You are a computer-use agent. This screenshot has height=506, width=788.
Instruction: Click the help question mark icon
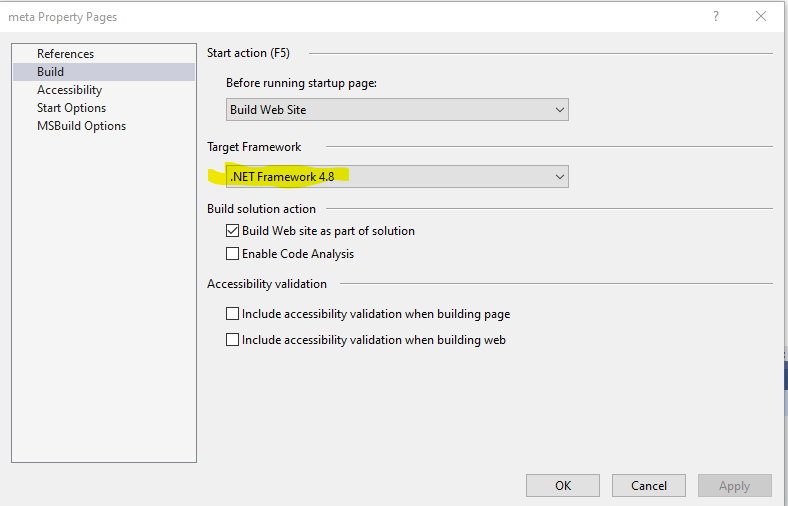click(716, 17)
